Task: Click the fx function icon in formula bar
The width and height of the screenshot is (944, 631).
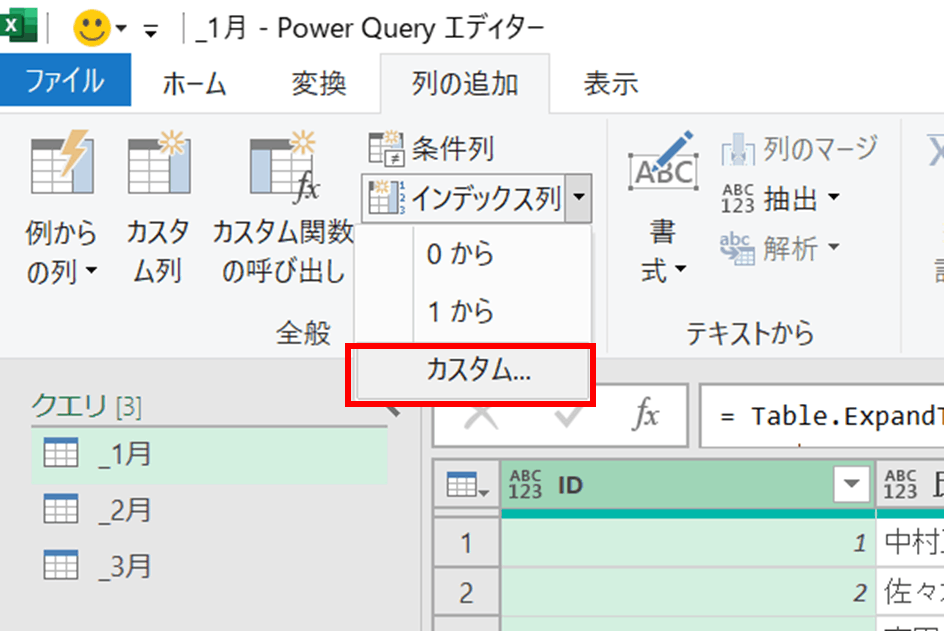Action: (645, 415)
